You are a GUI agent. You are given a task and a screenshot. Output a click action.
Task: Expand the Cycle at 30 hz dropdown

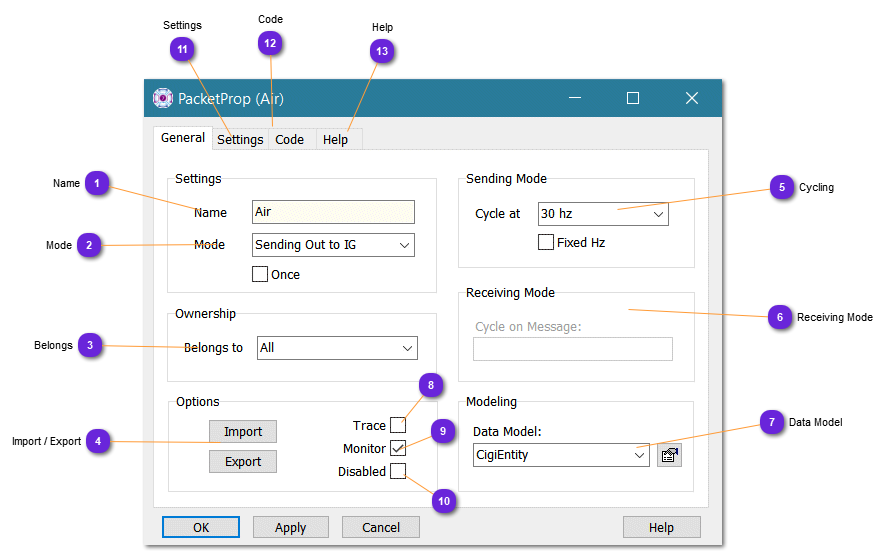tap(603, 214)
